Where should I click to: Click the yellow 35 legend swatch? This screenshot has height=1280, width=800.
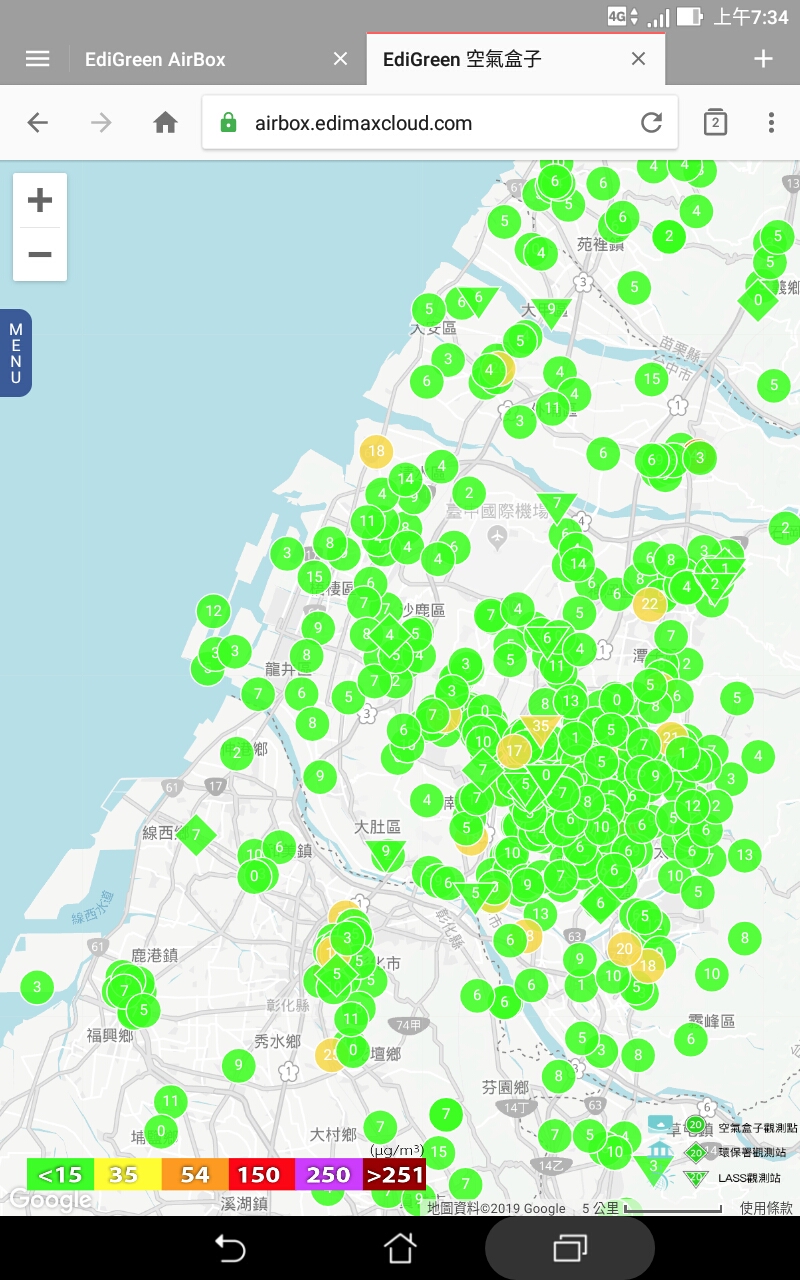(x=127, y=1174)
